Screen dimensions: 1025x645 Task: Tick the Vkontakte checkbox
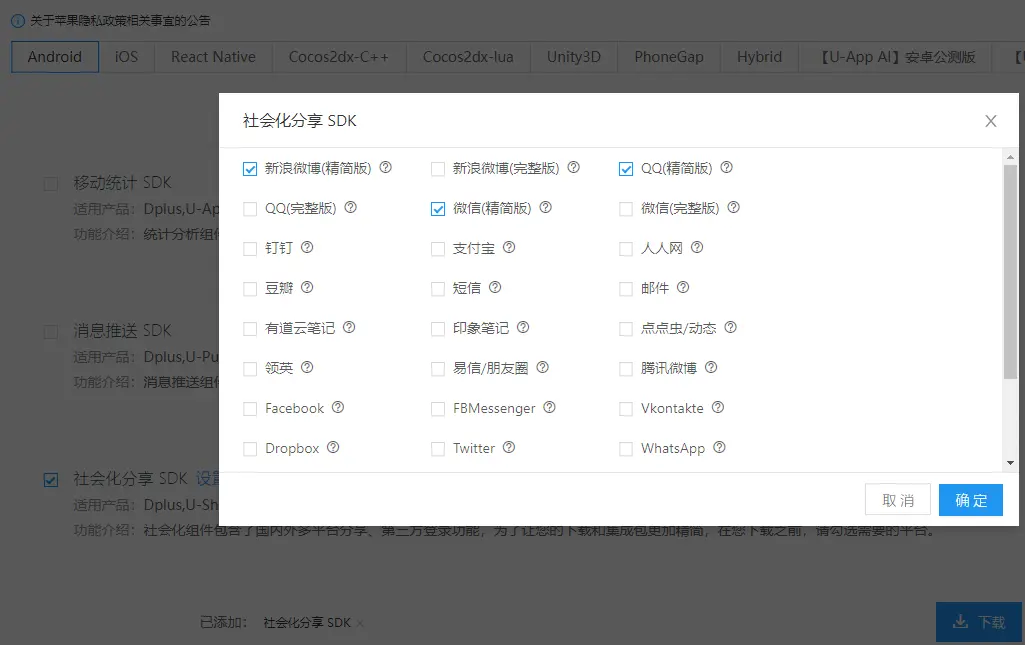[x=626, y=408]
